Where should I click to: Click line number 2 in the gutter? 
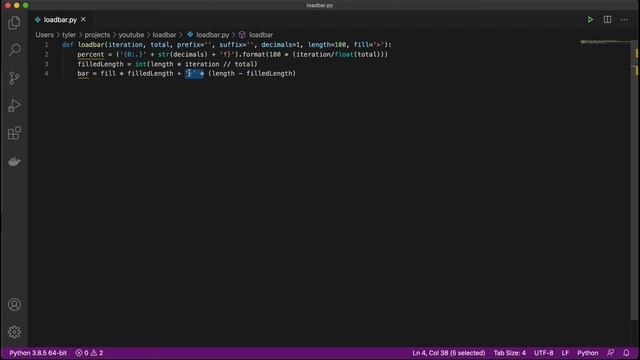click(x=46, y=54)
